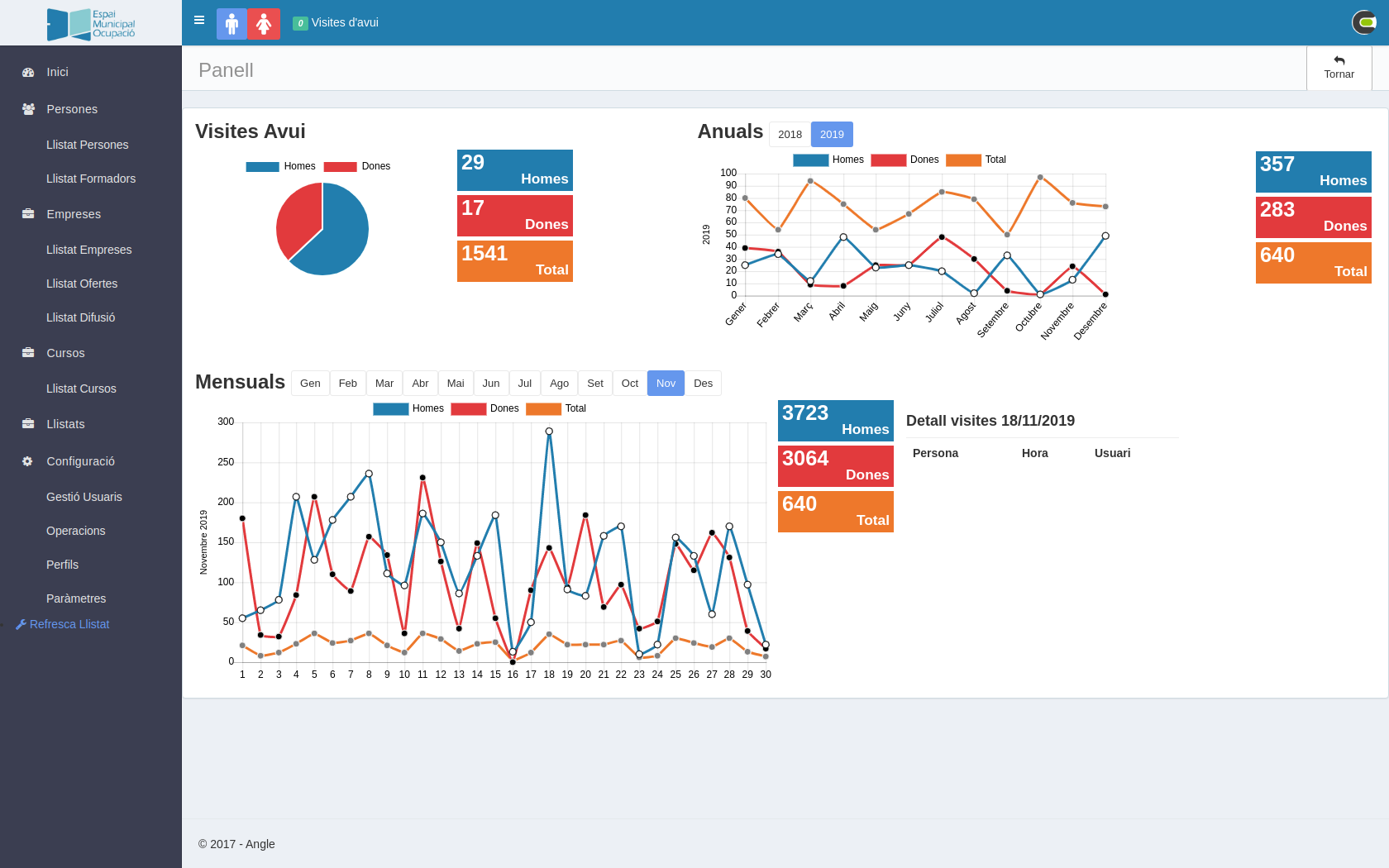Click the Espai Municipal Ocupació logo
Screen dimensions: 1389x868
(91, 24)
